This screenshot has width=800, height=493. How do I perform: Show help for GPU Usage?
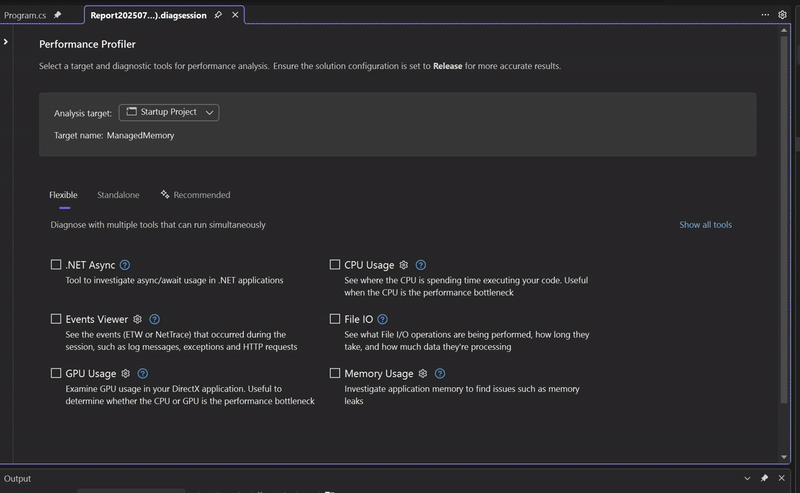tap(142, 374)
